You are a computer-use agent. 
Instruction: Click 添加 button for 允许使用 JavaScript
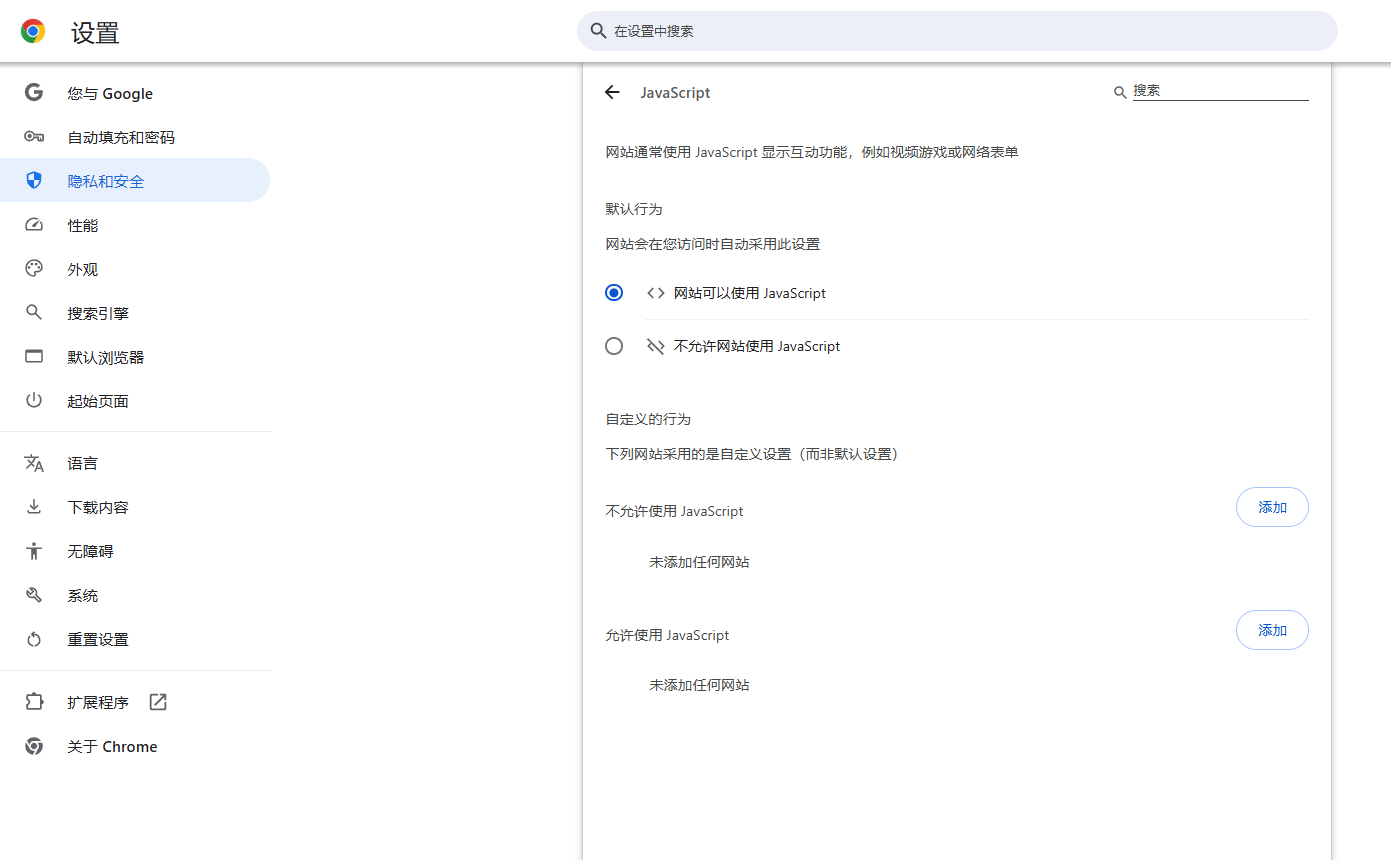1272,630
